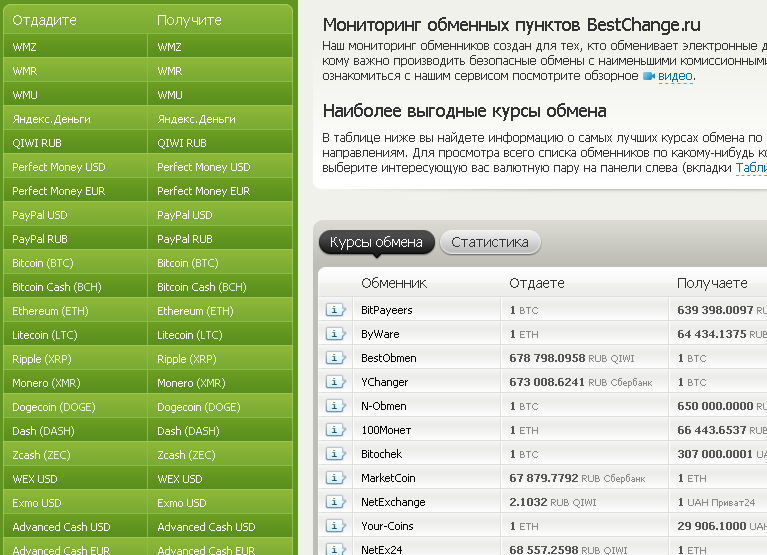
Task: Select WMZ in Получите column
Action: [x=220, y=46]
